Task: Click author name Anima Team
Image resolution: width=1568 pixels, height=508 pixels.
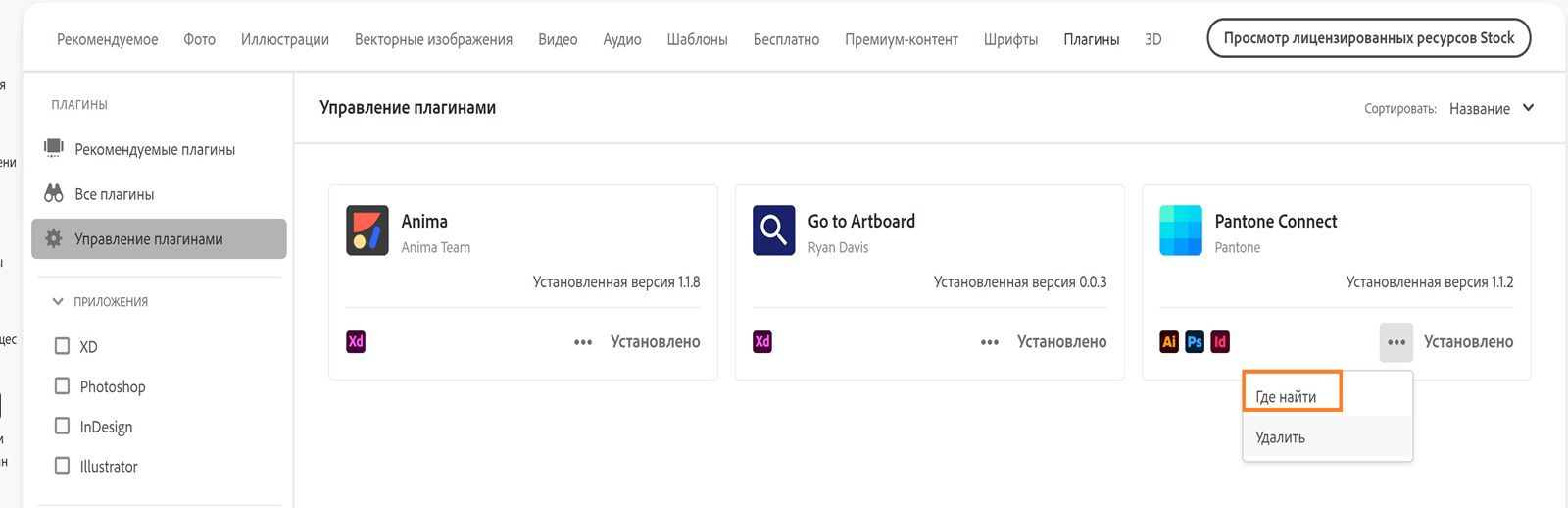Action: click(436, 247)
